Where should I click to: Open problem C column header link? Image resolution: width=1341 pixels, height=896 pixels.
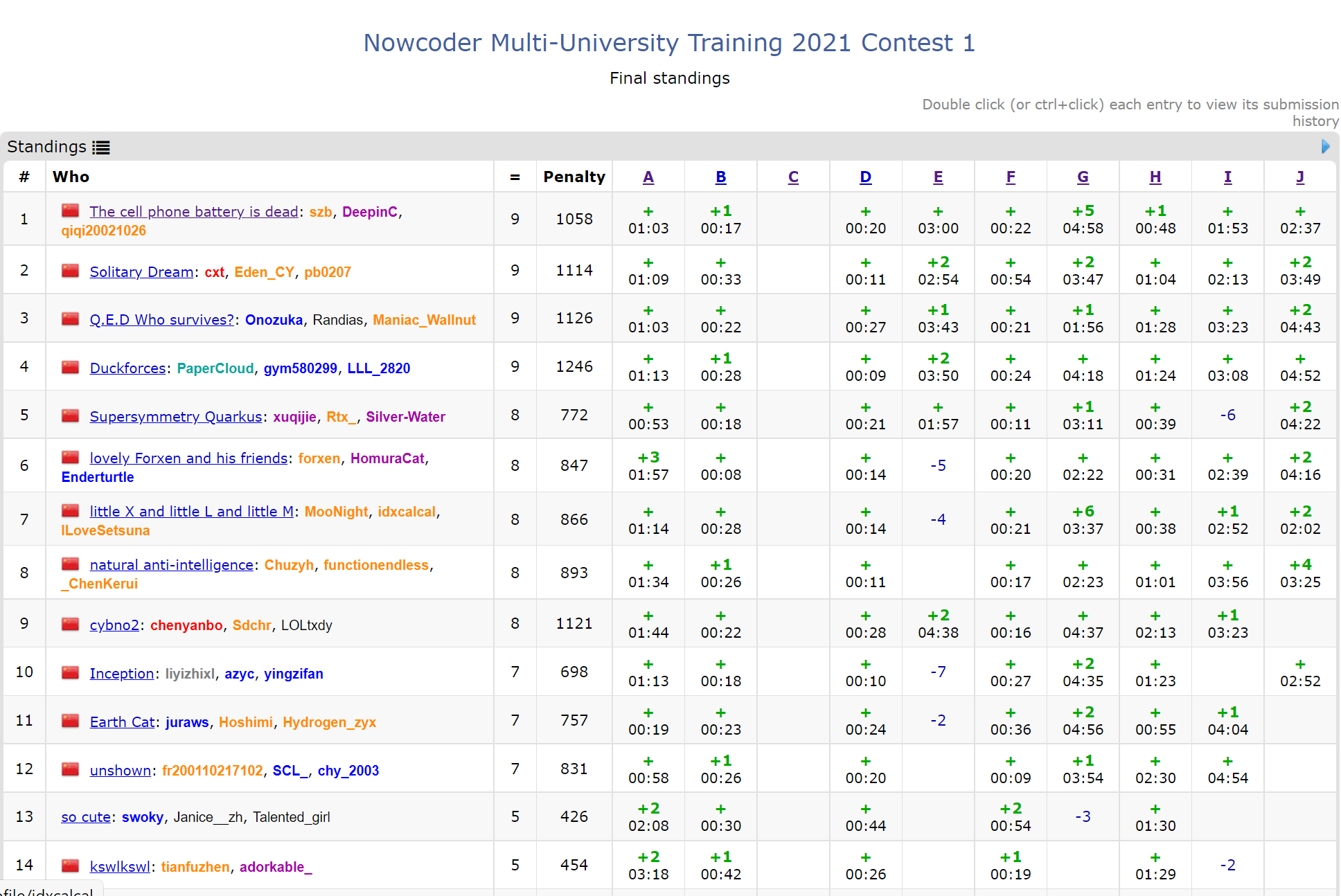793,177
